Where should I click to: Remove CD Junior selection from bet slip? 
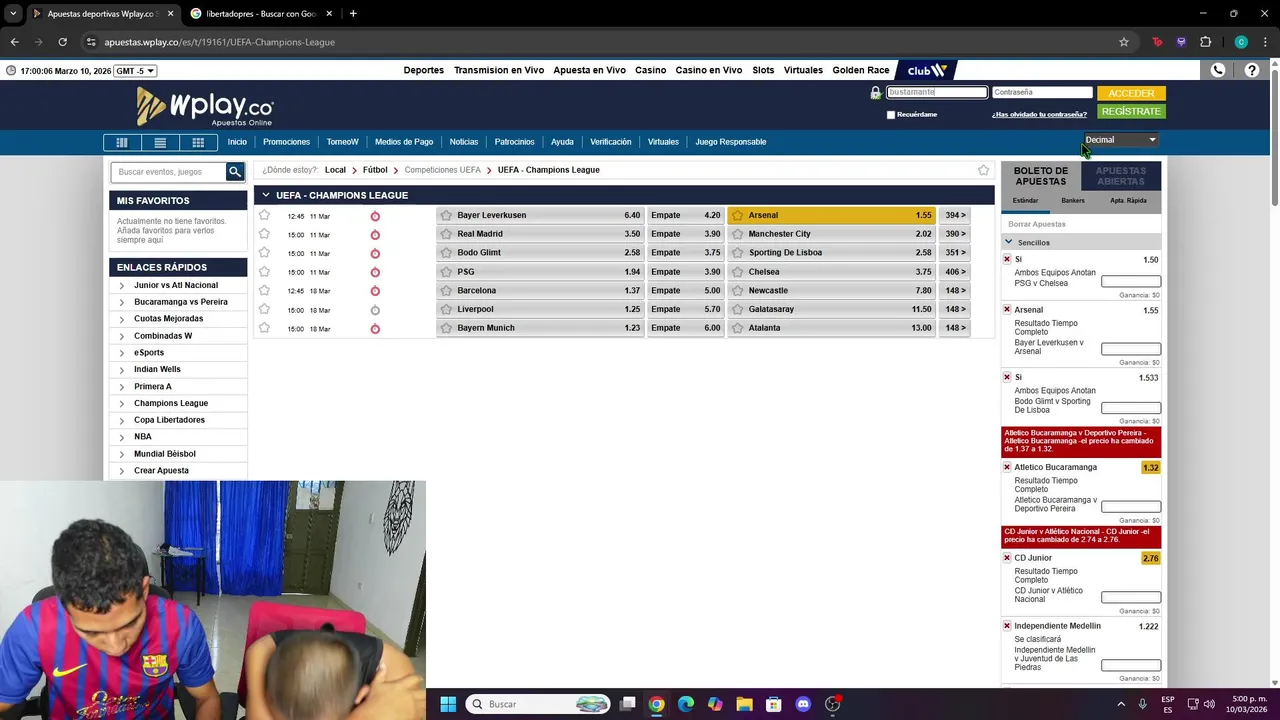pyautogui.click(x=1007, y=558)
